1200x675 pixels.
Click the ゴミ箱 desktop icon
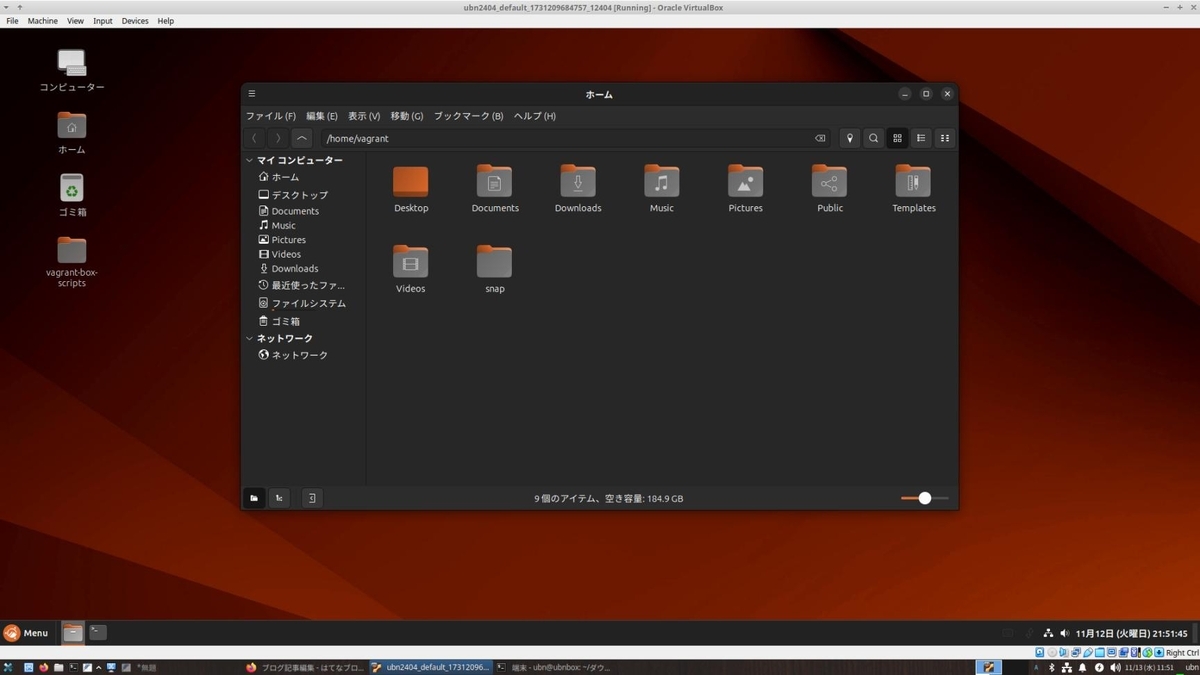click(72, 188)
